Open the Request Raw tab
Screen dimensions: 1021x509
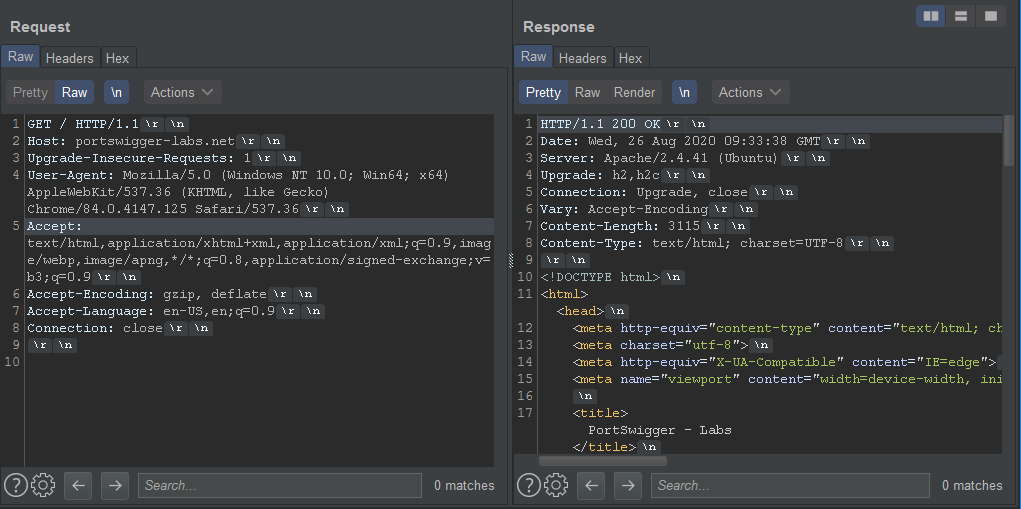click(20, 57)
